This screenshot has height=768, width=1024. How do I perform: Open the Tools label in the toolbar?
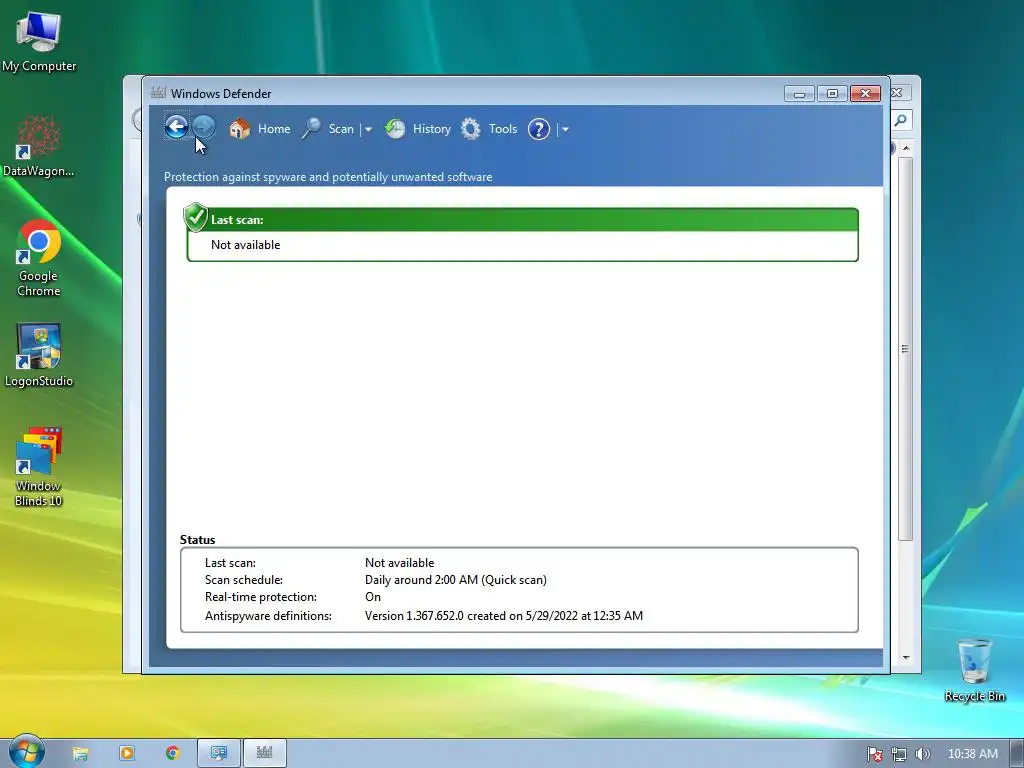(503, 129)
